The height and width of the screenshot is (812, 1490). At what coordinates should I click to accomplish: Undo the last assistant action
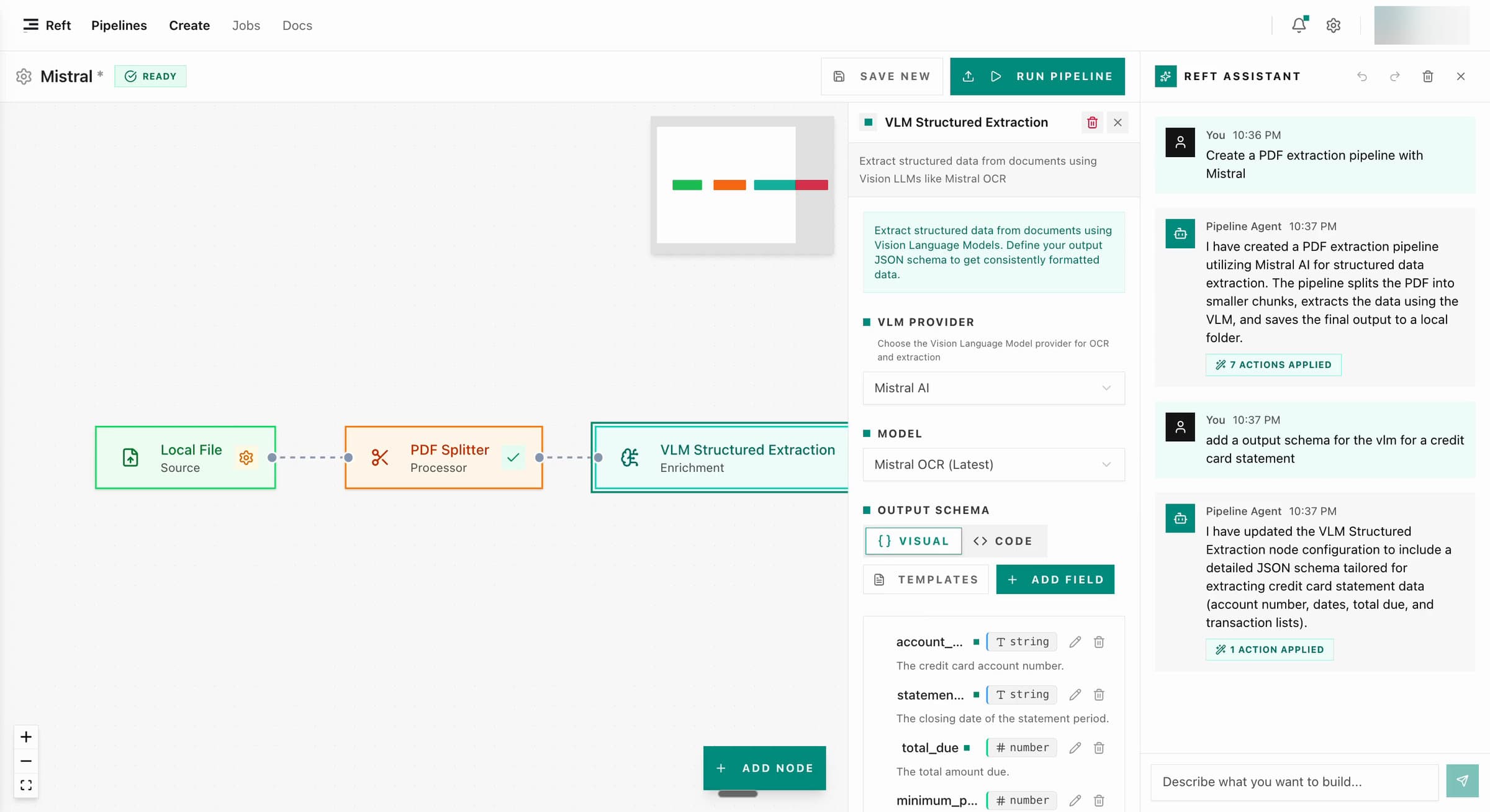(1361, 76)
